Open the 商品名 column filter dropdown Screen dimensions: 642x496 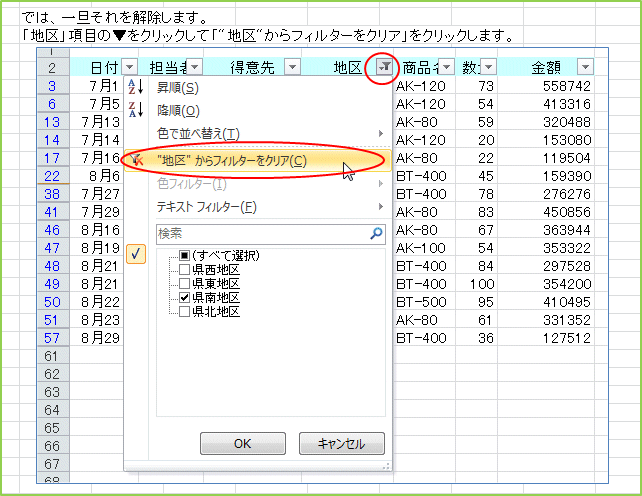tap(446, 67)
